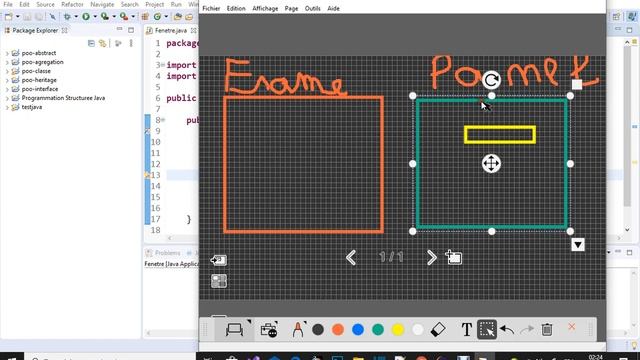Open the page grid overview icon
Viewport: 640px width, 360px height.
point(219,281)
